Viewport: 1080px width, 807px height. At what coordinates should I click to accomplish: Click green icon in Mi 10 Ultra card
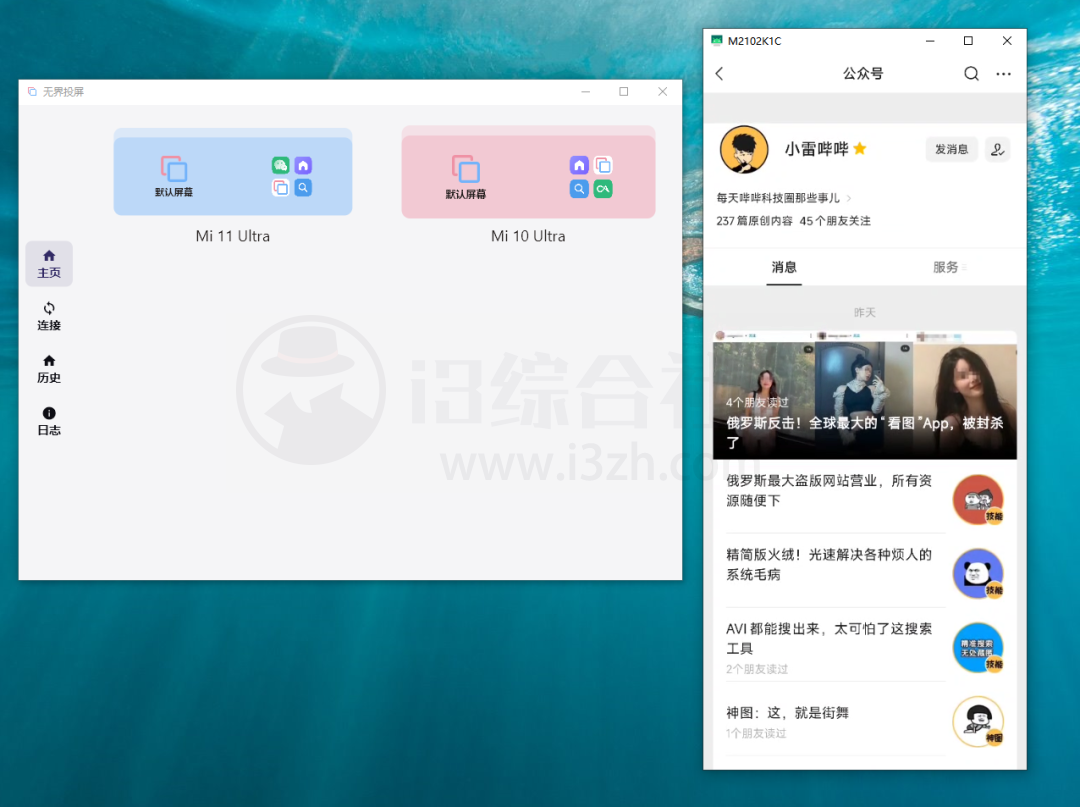(x=603, y=189)
